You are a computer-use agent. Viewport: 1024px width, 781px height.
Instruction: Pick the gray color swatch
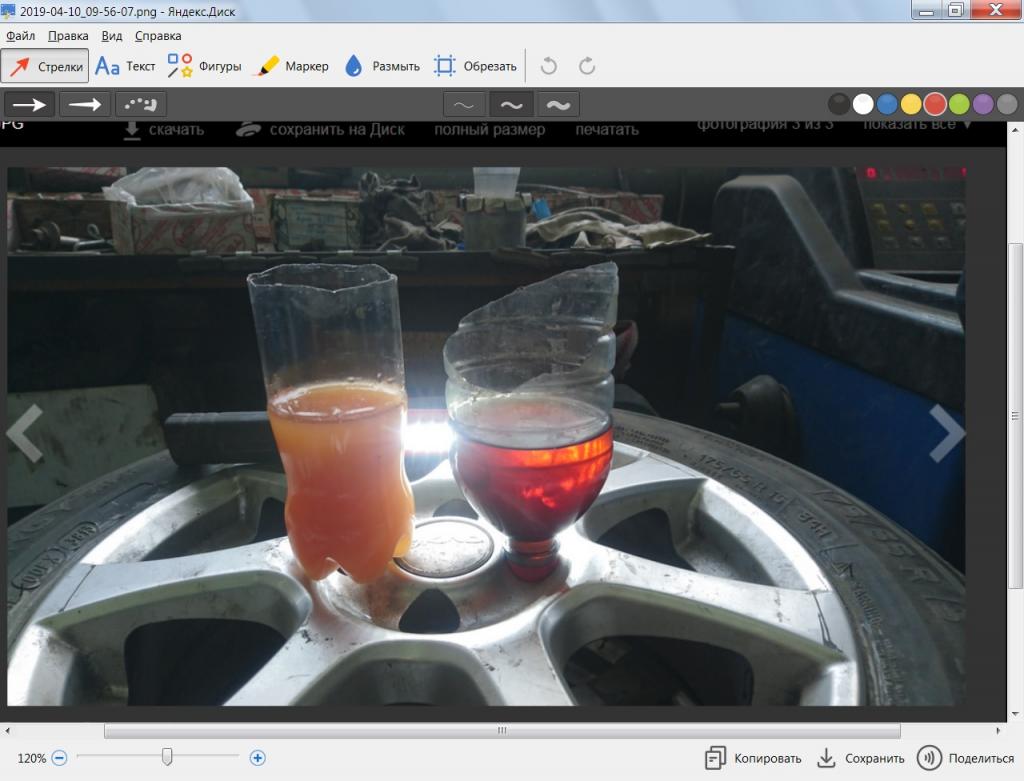[x=1007, y=104]
